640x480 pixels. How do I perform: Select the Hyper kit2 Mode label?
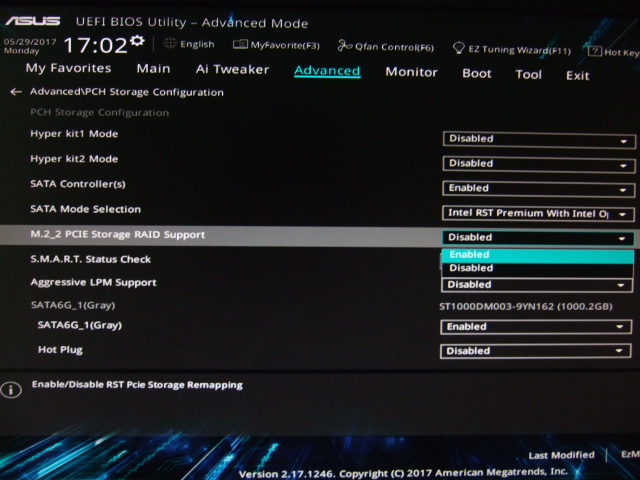[74, 159]
